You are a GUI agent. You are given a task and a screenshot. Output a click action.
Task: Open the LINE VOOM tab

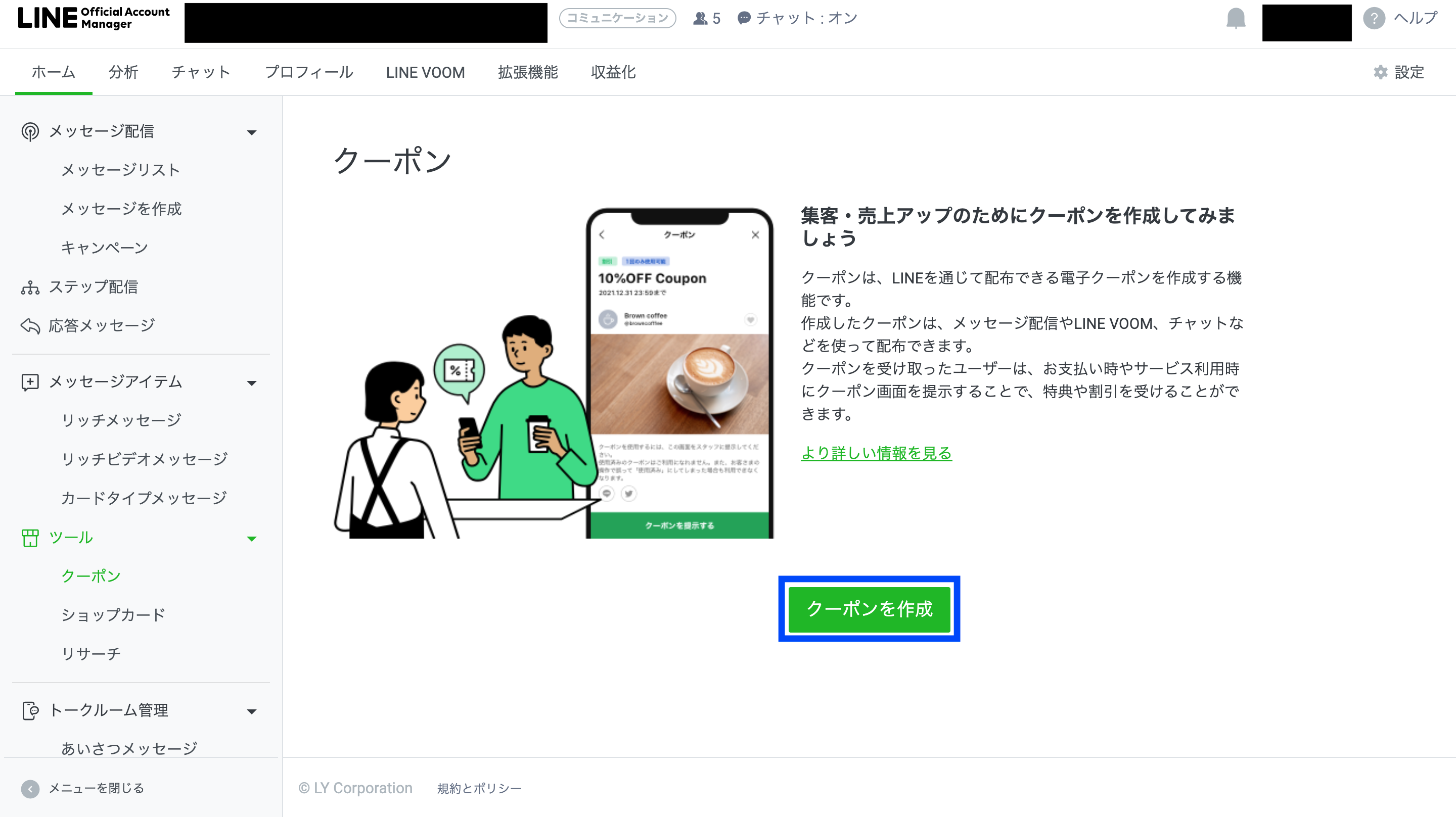click(x=425, y=72)
